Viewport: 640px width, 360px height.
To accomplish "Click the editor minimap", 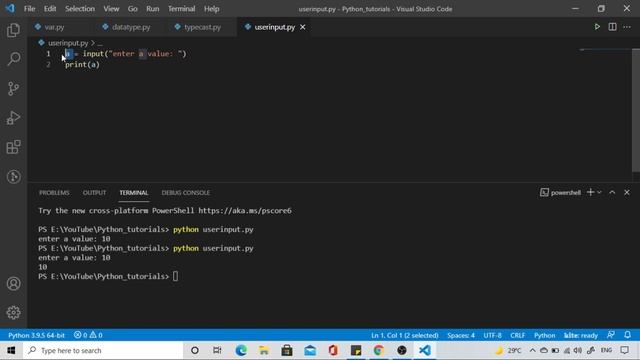I will (x=605, y=51).
